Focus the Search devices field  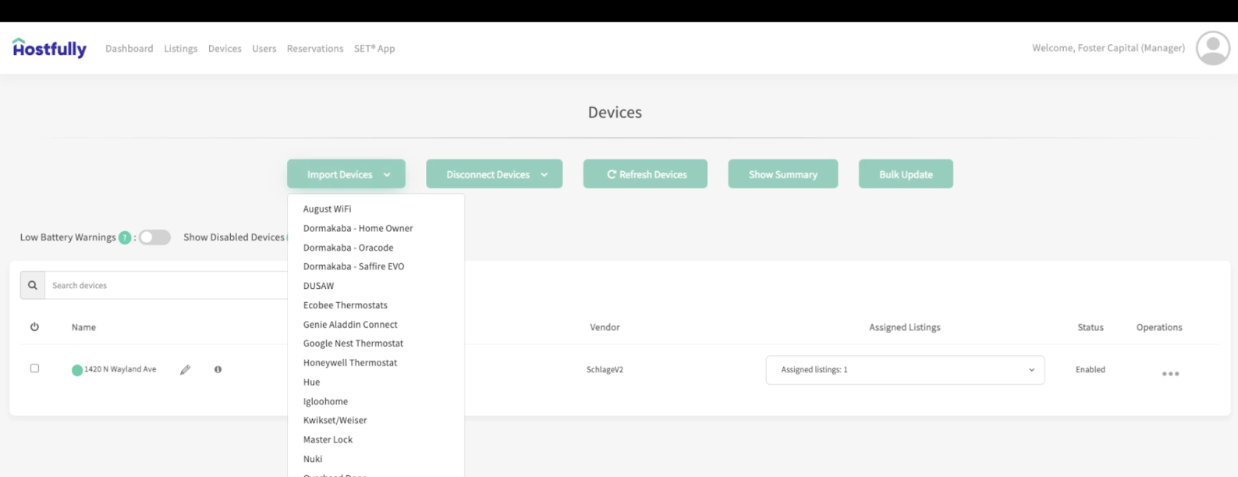point(168,285)
